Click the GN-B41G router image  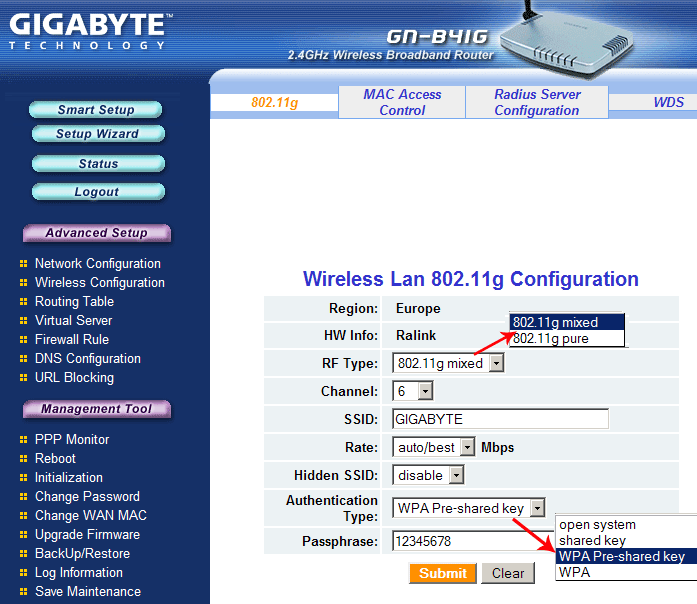(567, 43)
